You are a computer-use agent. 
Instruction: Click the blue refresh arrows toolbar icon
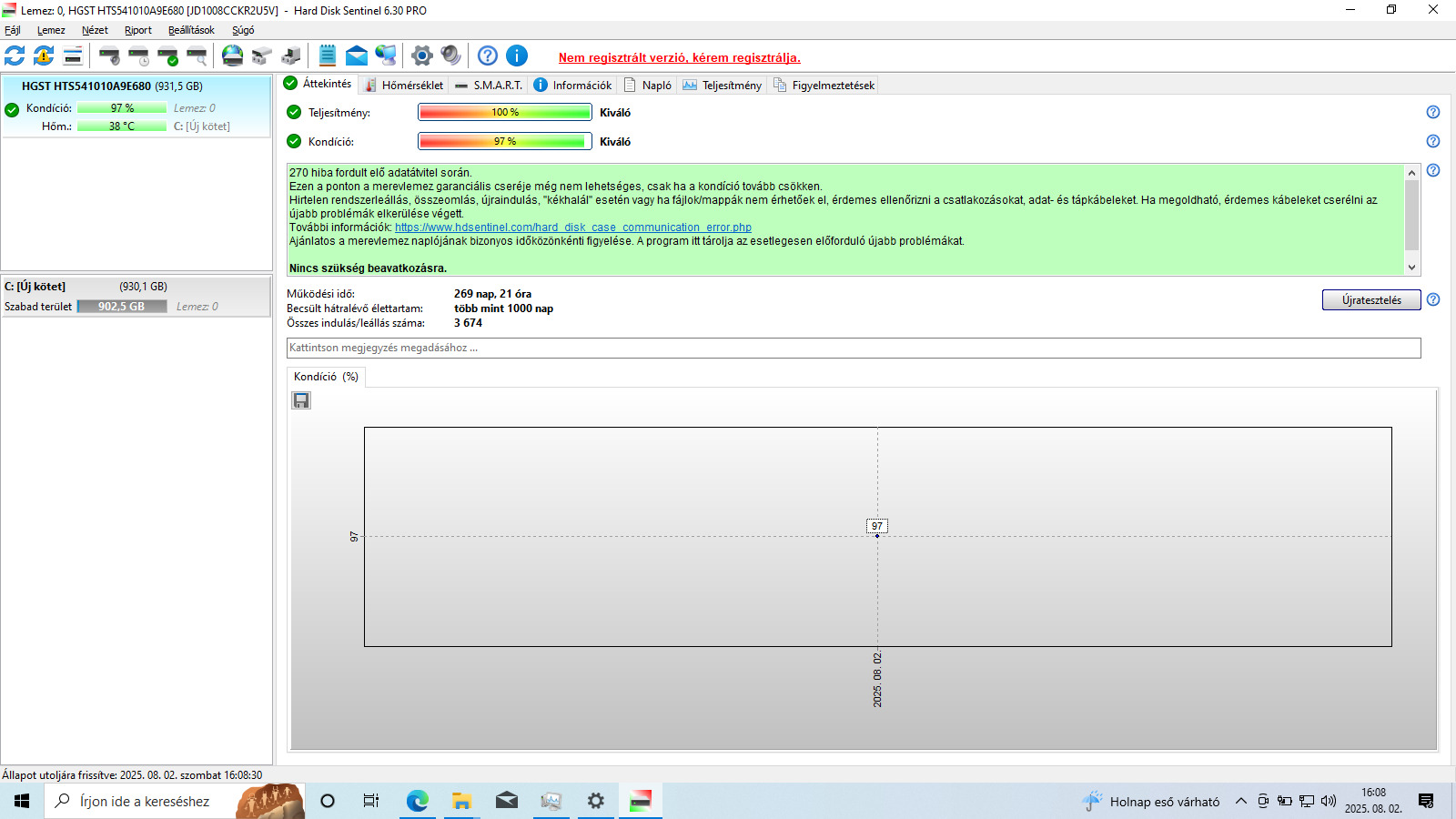(15, 56)
